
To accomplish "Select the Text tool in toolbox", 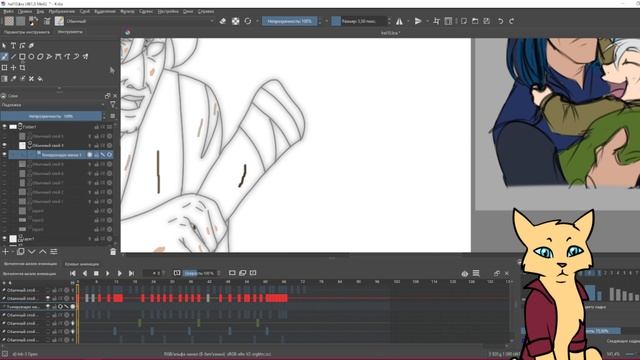I will 13,46.
